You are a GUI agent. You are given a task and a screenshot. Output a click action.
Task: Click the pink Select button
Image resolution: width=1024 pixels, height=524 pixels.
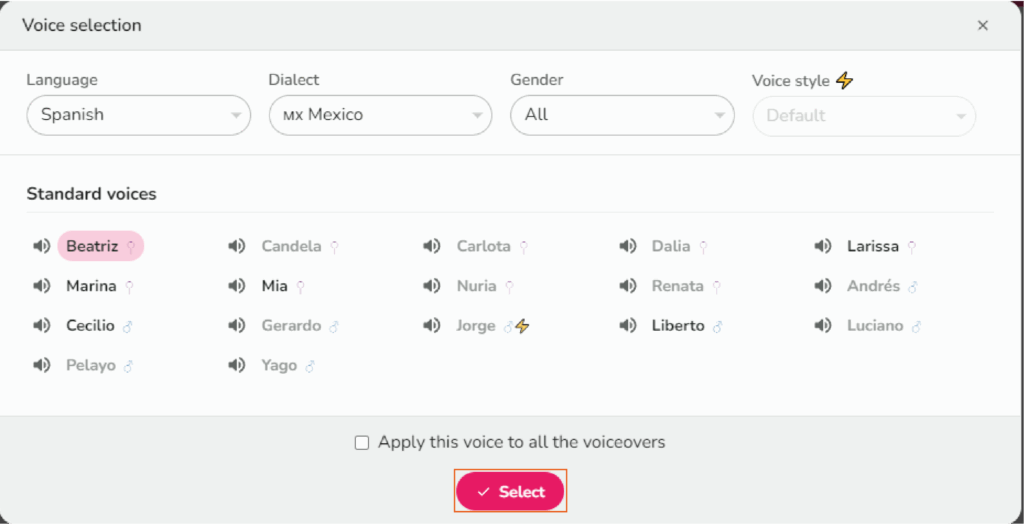coord(510,492)
